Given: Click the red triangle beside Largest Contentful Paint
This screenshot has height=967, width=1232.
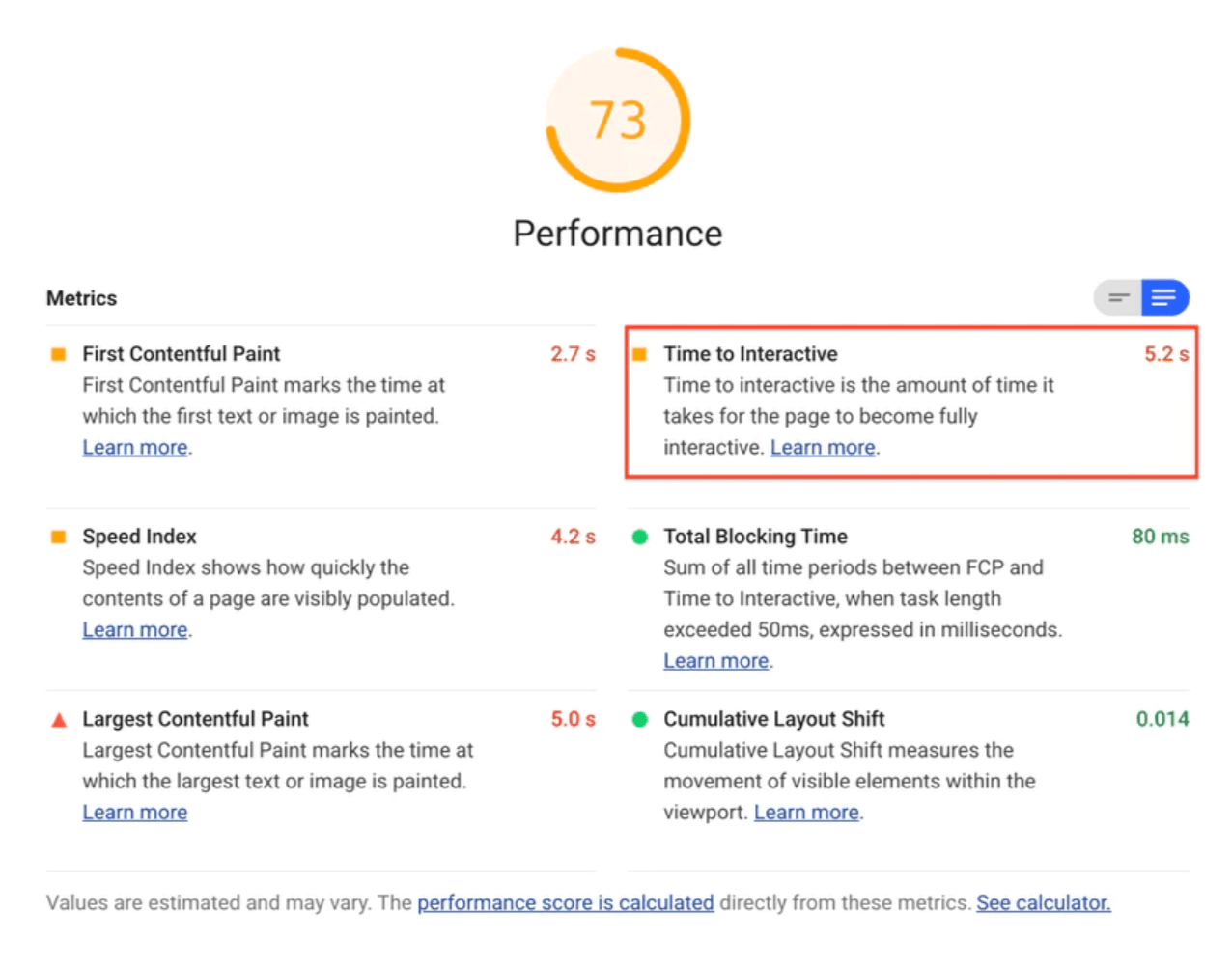Looking at the screenshot, I should coord(59,719).
